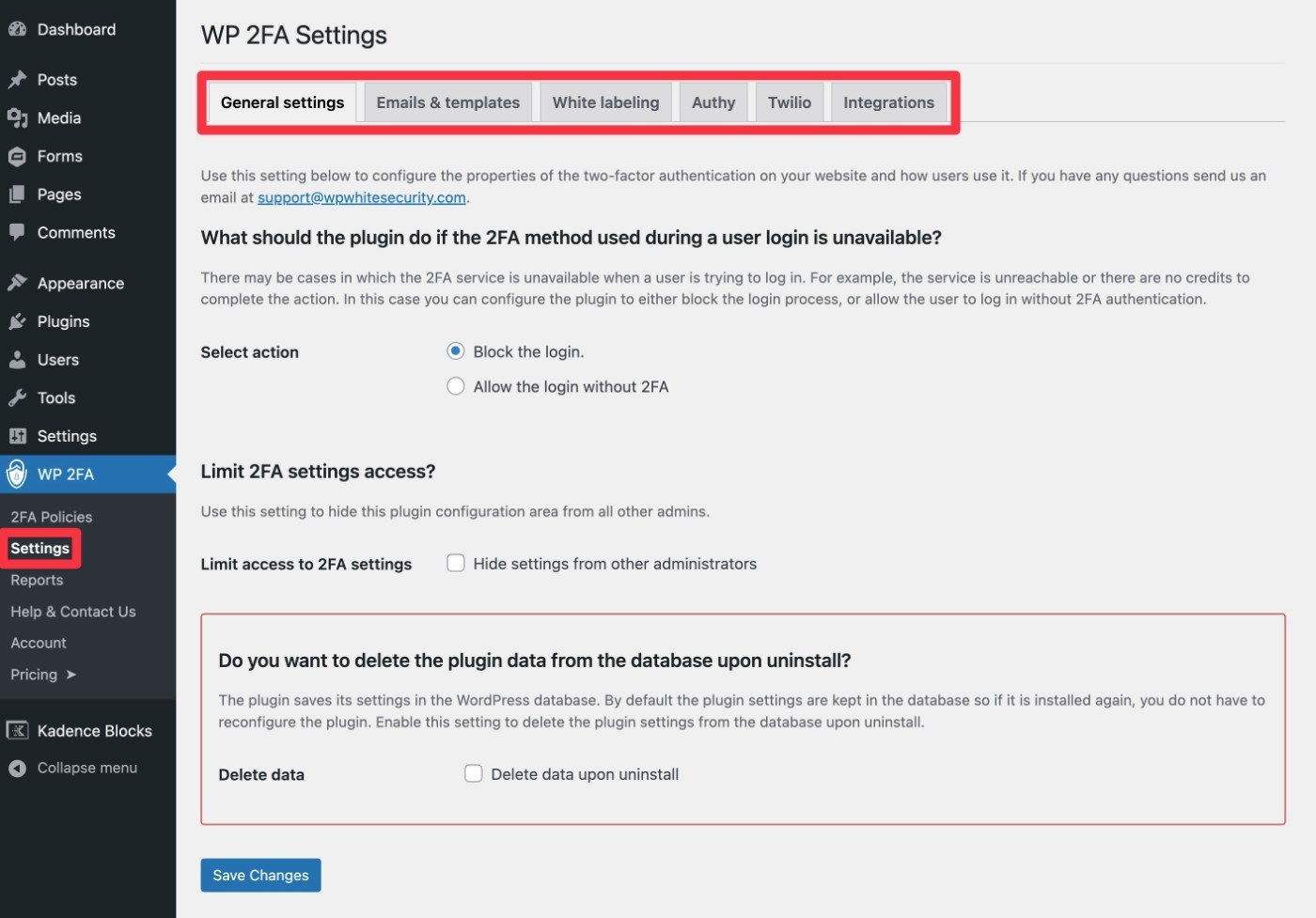
Task: Go to Dashboard menu item
Action: coord(76,29)
